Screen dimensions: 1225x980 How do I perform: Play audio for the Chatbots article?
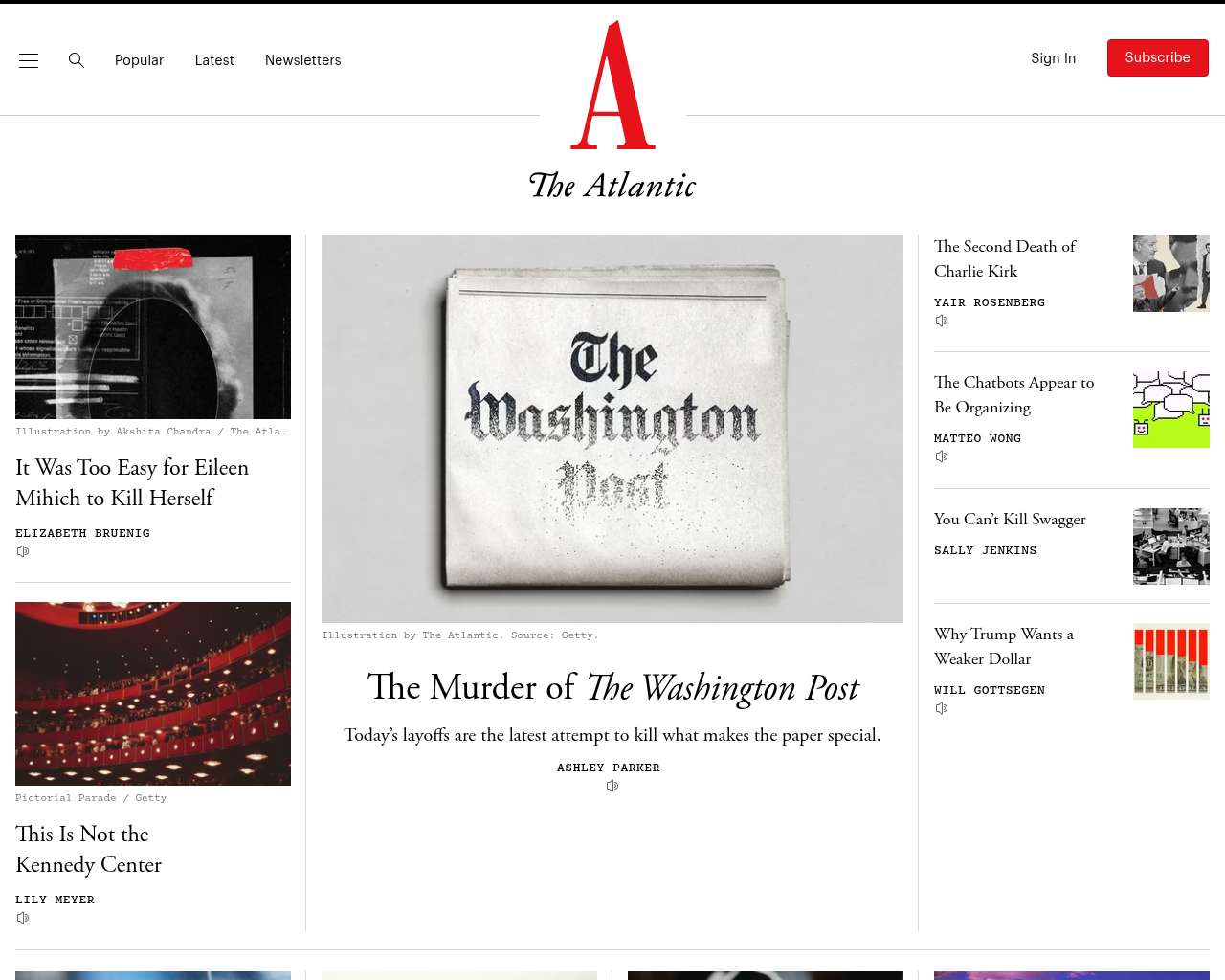click(942, 457)
